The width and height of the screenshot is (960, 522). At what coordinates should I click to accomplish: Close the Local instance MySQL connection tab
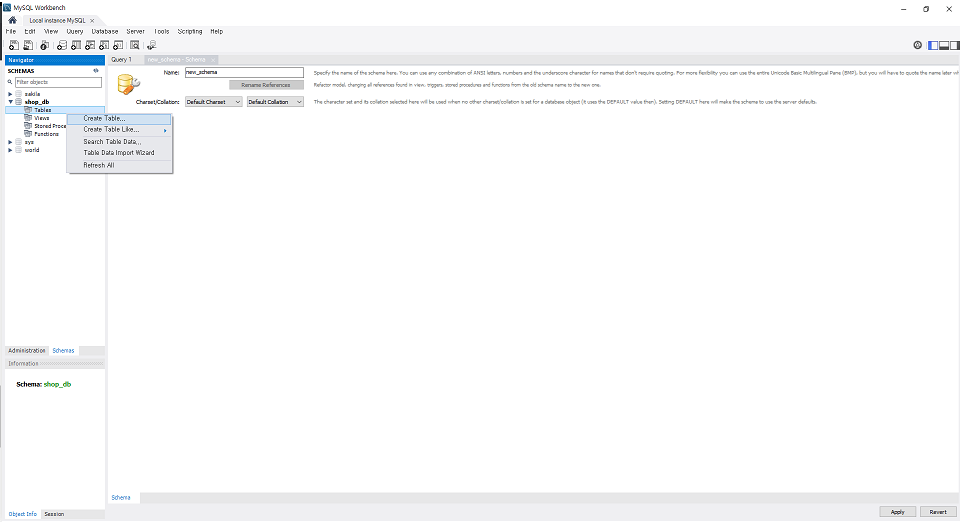point(92,21)
